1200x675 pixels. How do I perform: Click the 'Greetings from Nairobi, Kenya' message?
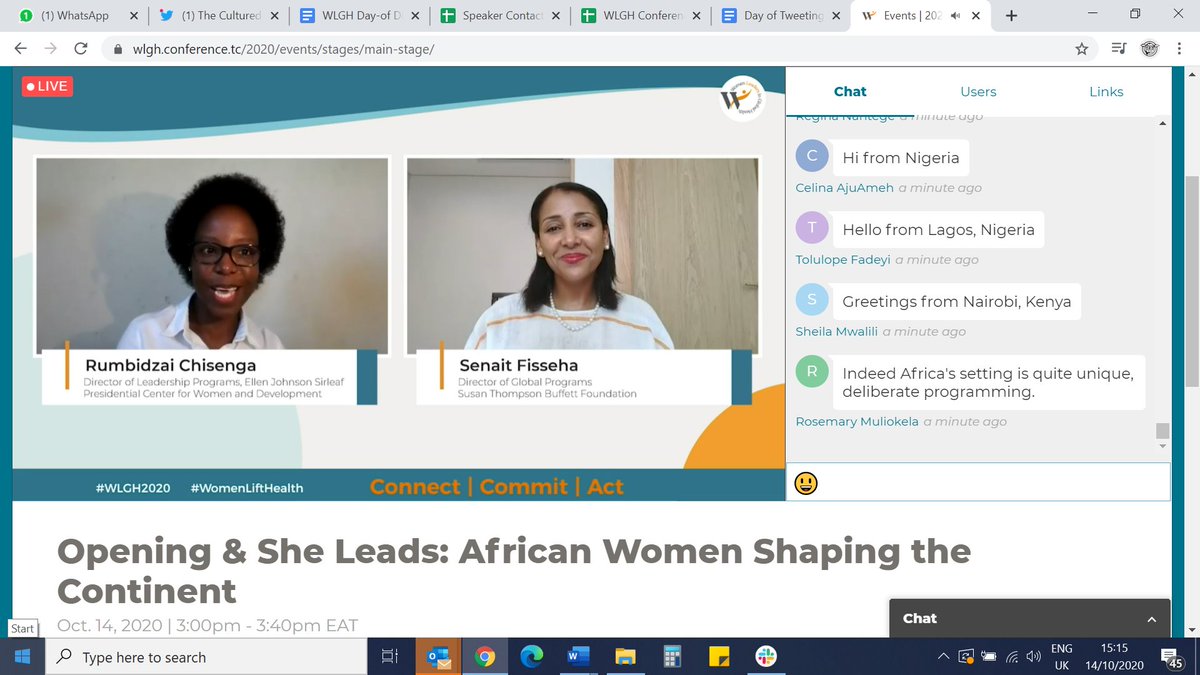click(x=956, y=302)
